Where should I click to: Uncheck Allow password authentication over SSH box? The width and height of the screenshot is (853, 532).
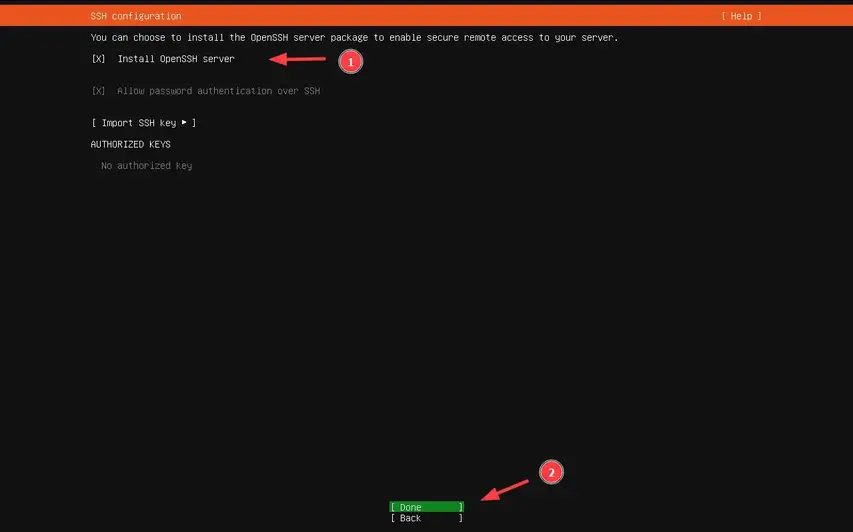(x=98, y=91)
